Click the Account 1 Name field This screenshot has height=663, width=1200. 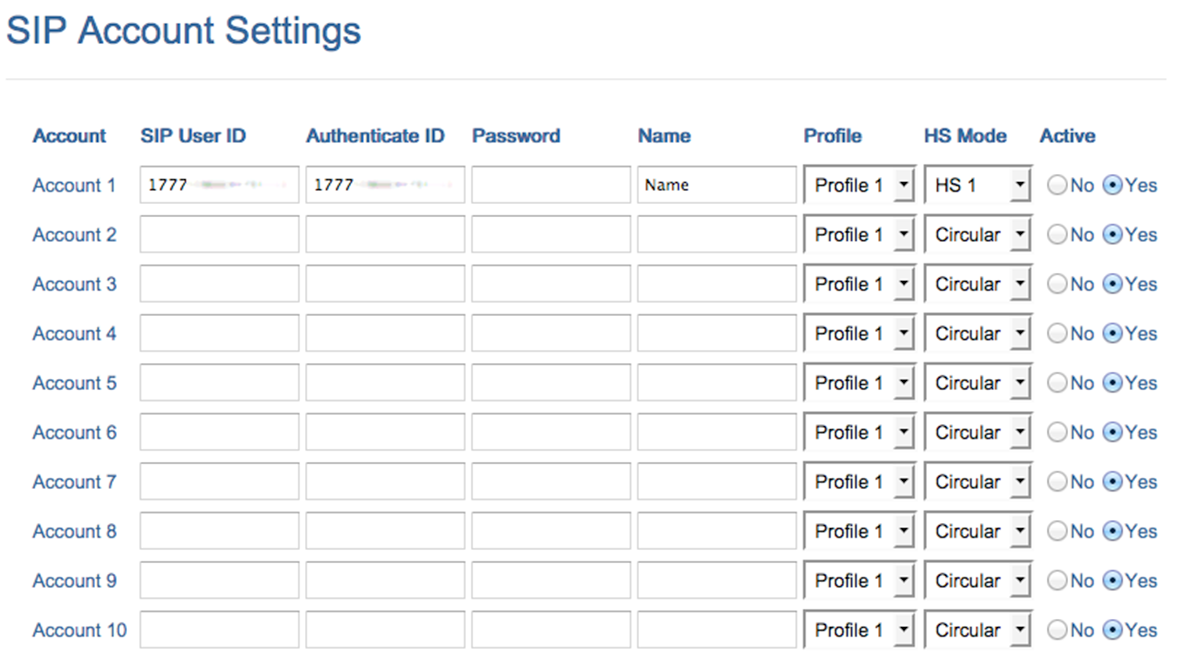coord(717,186)
